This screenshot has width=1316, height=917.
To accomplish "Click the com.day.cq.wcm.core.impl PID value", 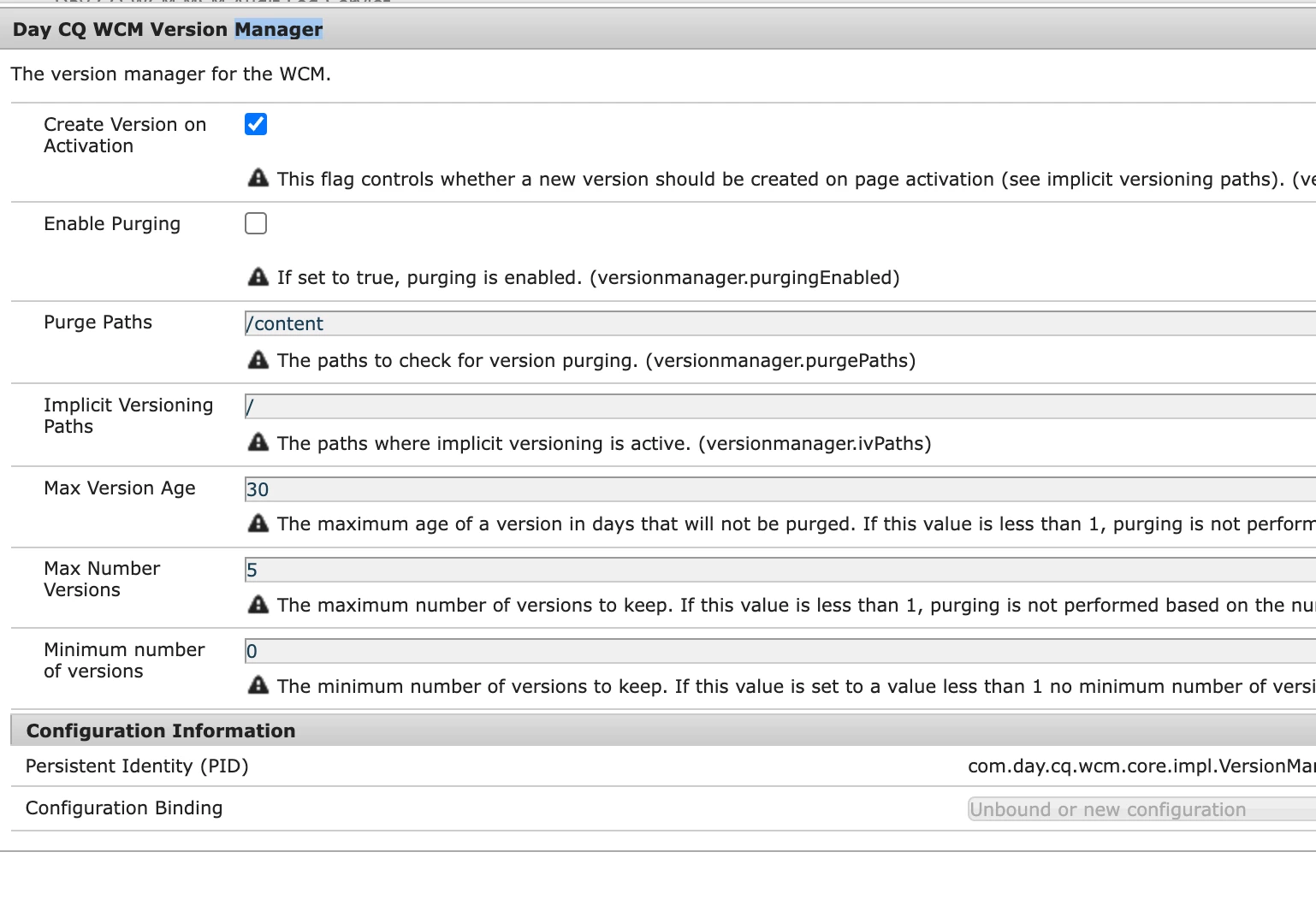I will [1141, 766].
